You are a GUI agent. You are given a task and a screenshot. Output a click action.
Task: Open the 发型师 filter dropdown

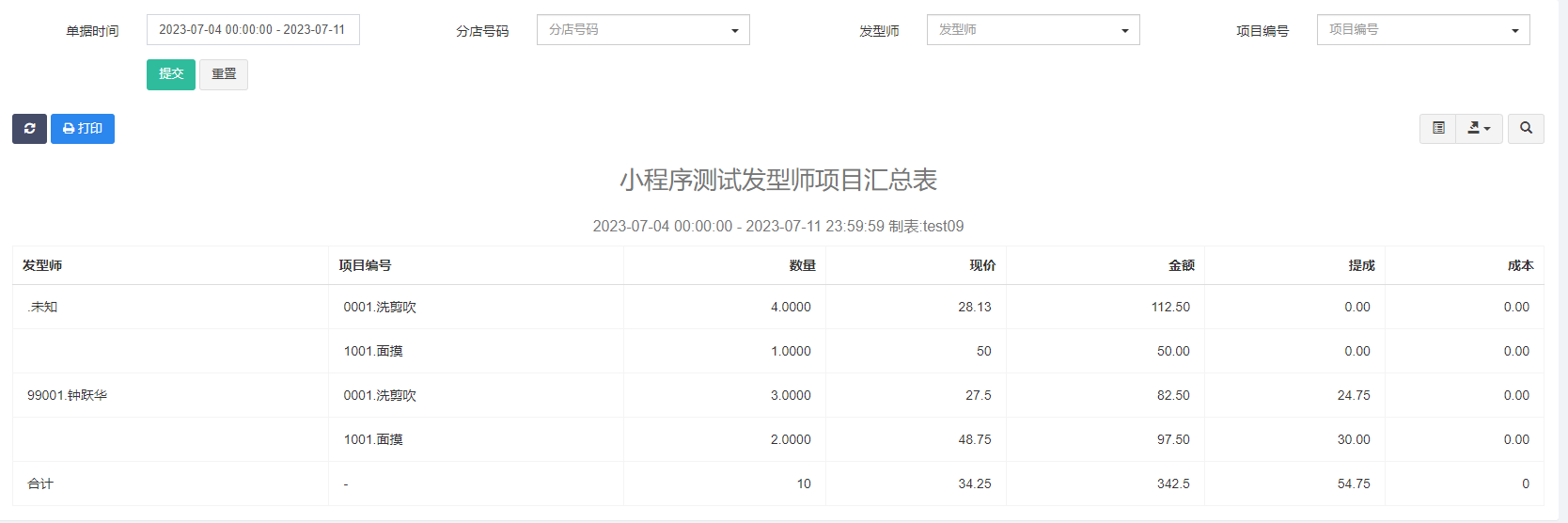click(1033, 29)
